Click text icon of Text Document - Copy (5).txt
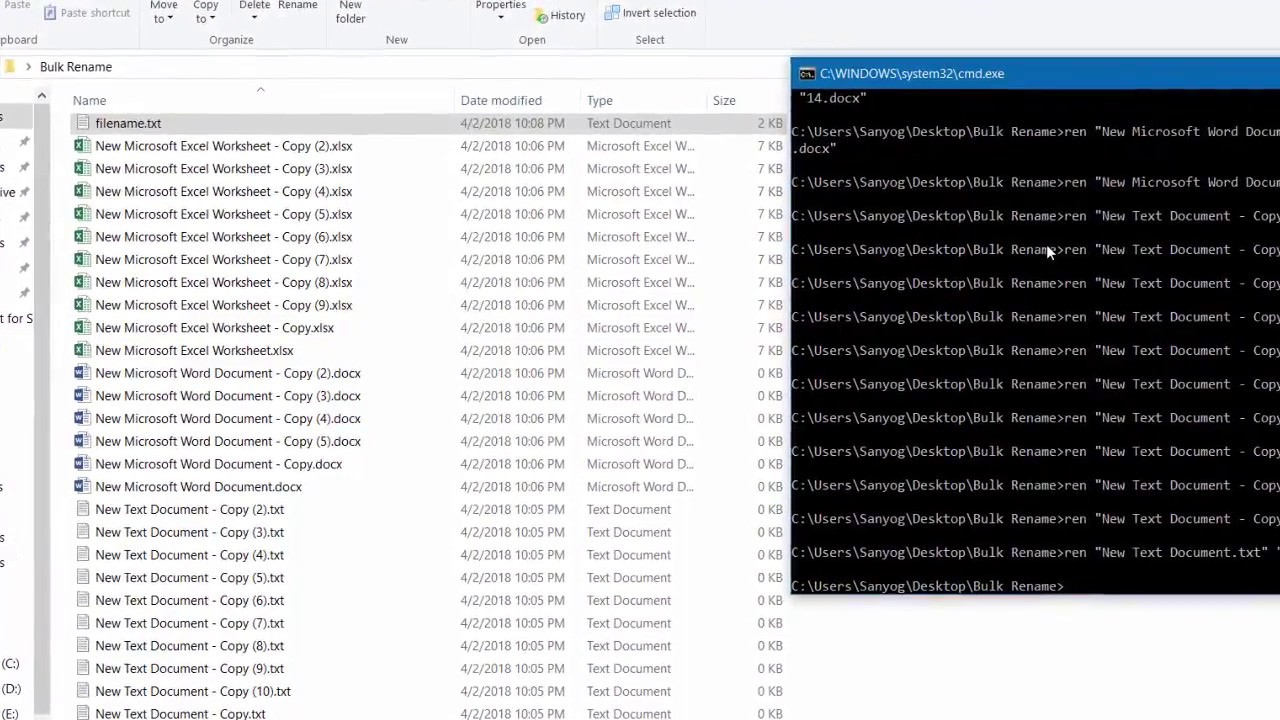 (82, 578)
